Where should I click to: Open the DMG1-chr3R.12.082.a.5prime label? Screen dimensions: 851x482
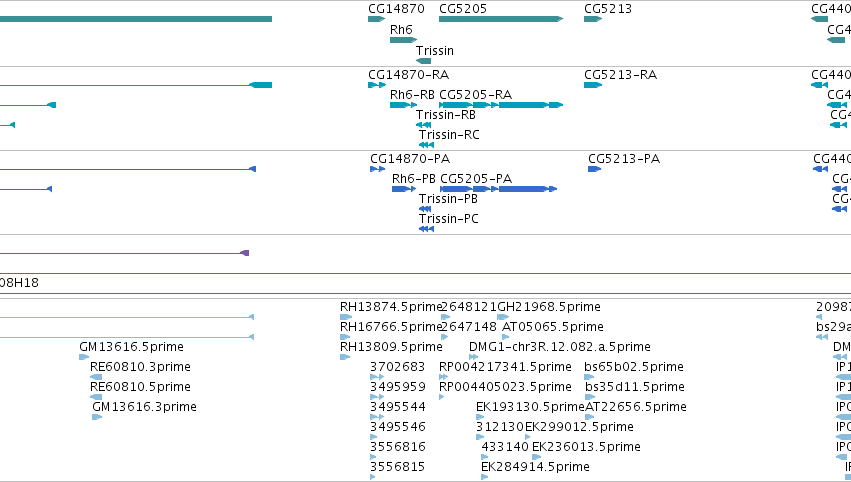tap(560, 346)
